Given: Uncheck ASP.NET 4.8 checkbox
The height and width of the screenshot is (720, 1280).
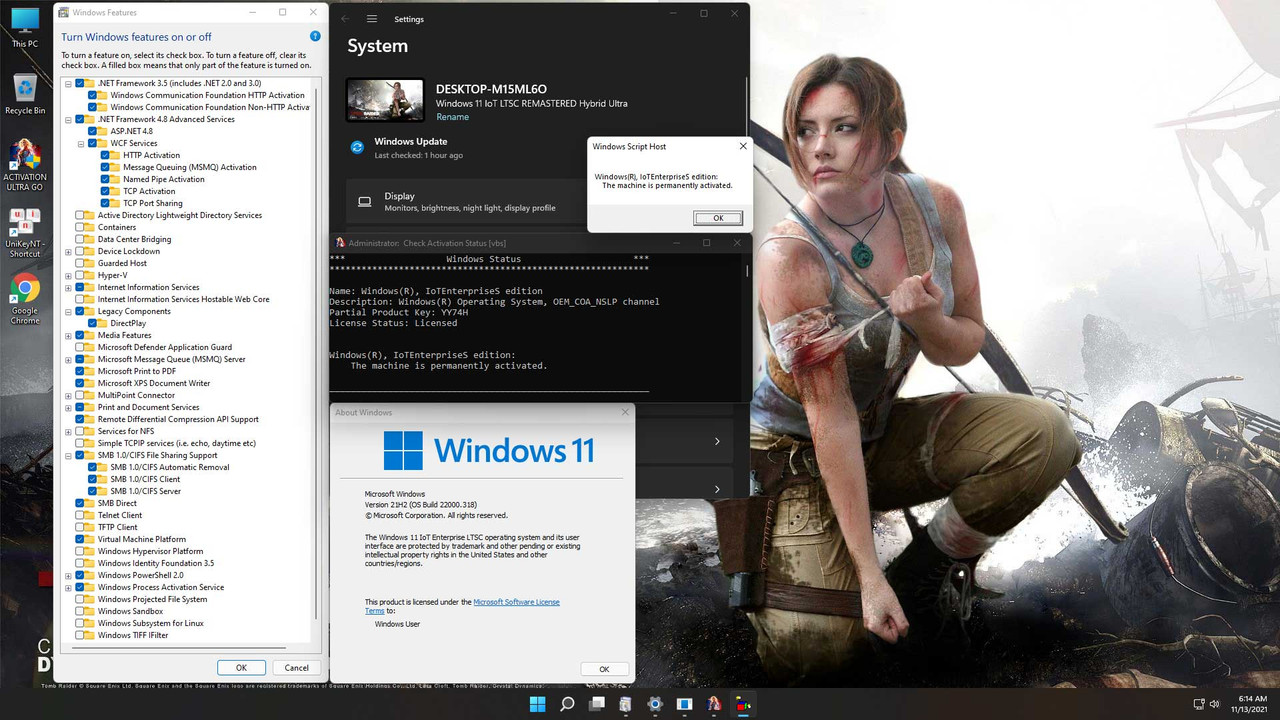Looking at the screenshot, I should pos(92,131).
